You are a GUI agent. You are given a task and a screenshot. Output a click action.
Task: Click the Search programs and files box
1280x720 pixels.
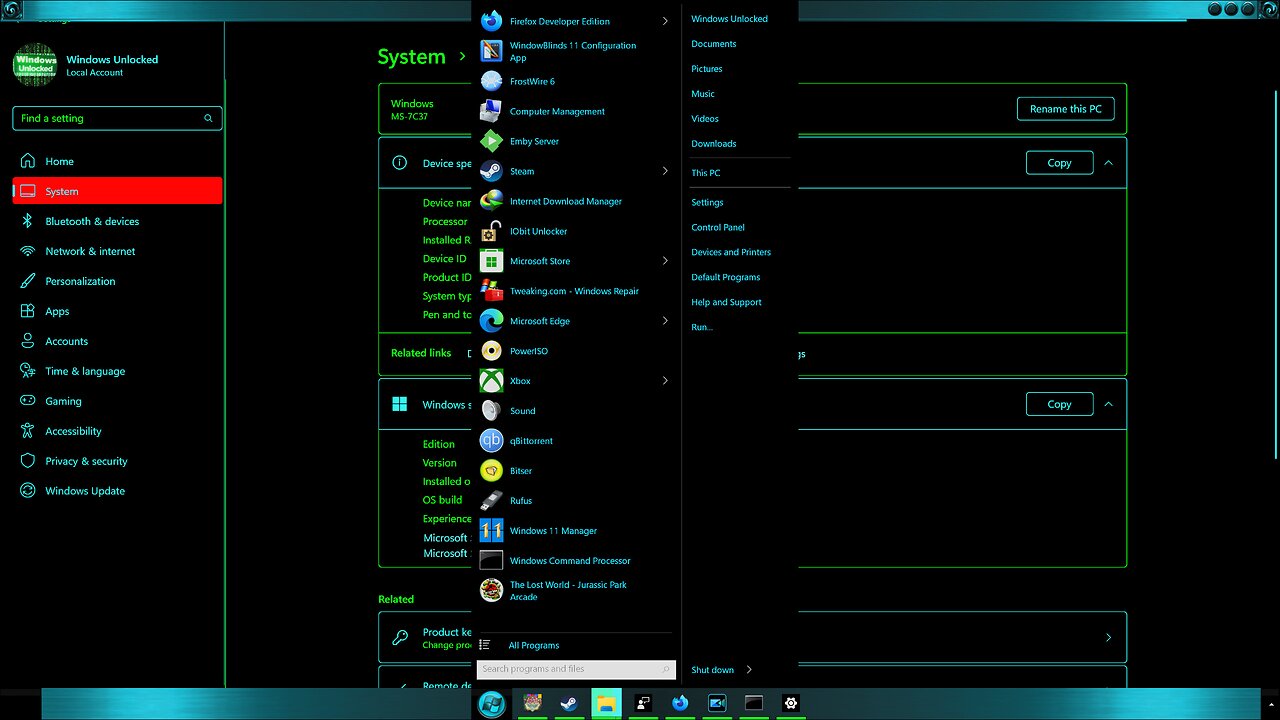(x=576, y=669)
